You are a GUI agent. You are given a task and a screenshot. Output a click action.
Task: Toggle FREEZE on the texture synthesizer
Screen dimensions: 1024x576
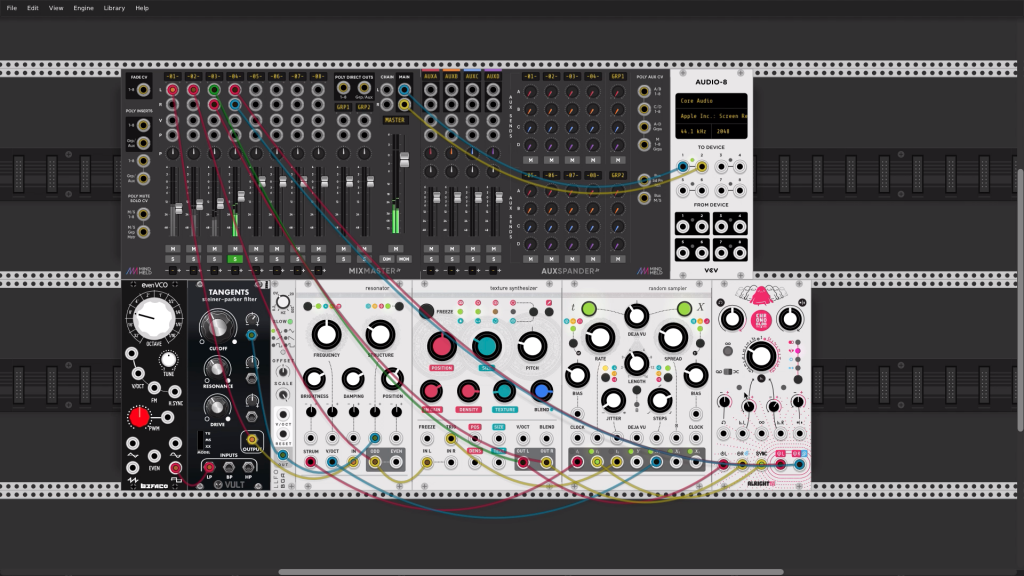pos(427,312)
